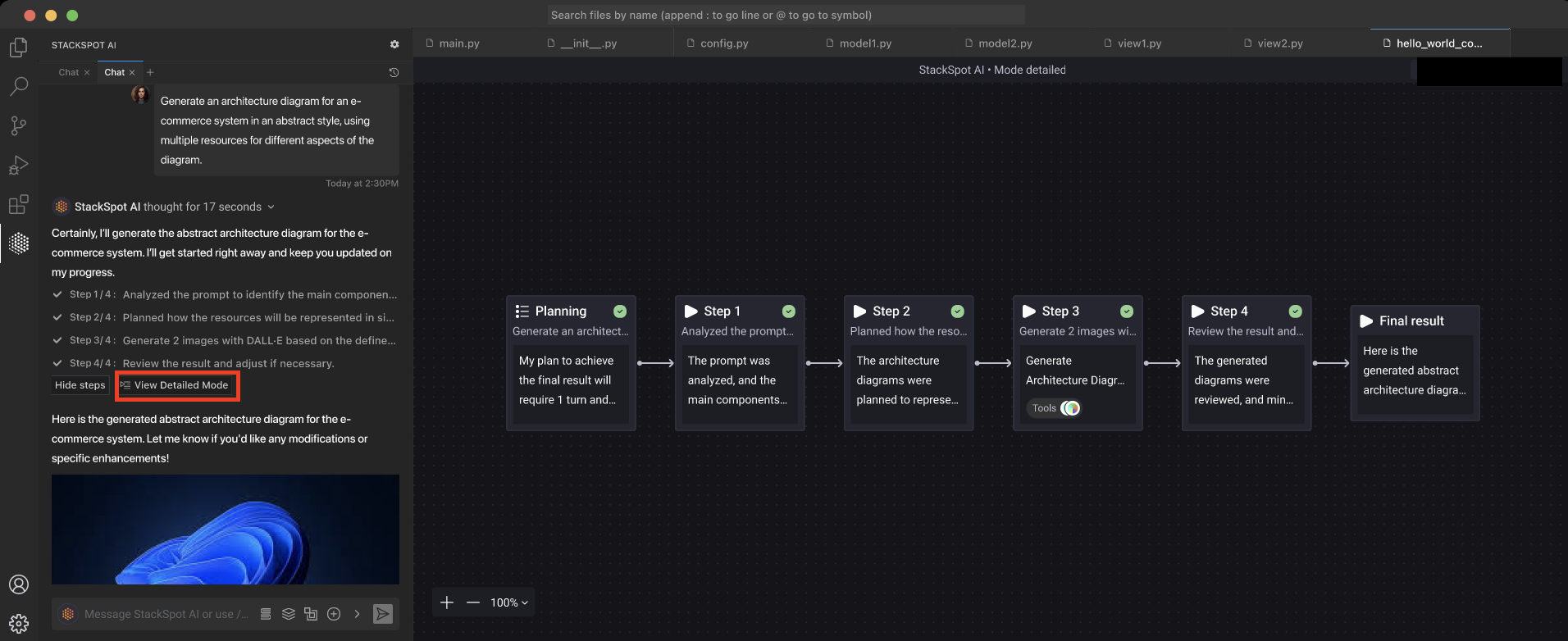Open the StackSpot AI sidebar icon
Viewport: 1568px width, 641px height.
(19, 243)
